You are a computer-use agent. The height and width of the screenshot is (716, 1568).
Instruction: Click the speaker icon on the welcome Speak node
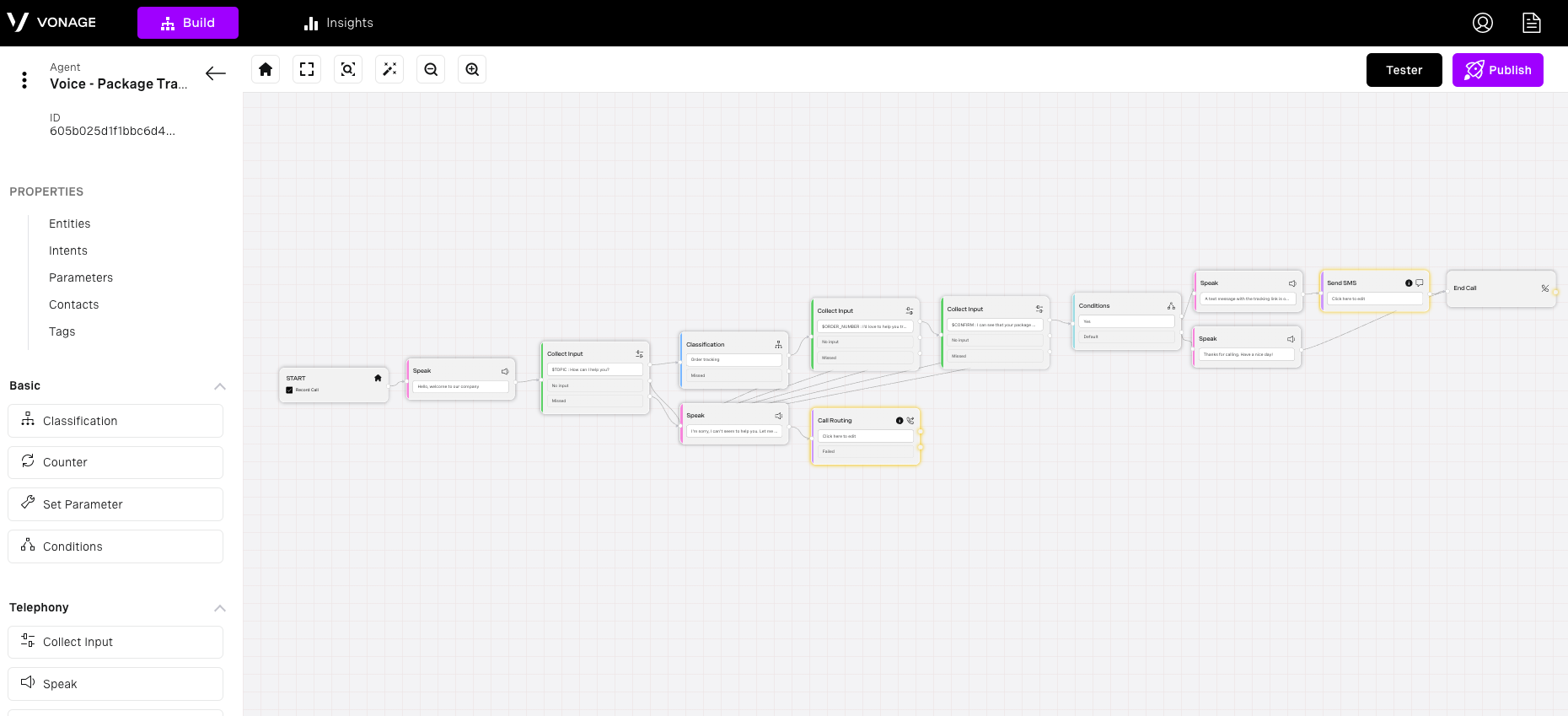pyautogui.click(x=505, y=371)
